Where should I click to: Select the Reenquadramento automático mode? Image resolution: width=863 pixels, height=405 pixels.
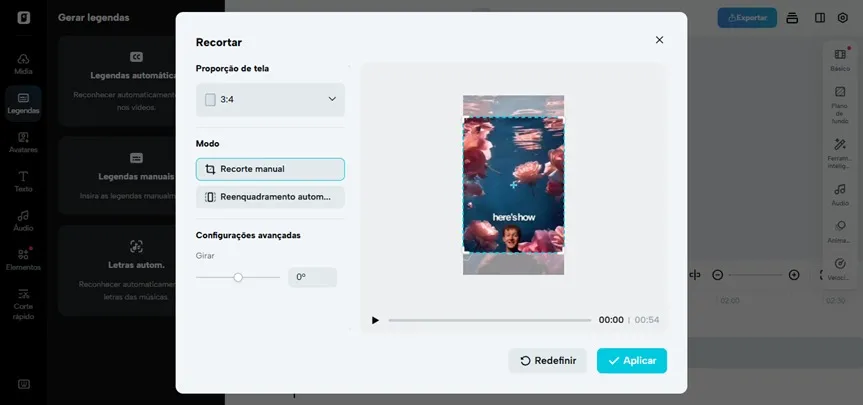[270, 197]
